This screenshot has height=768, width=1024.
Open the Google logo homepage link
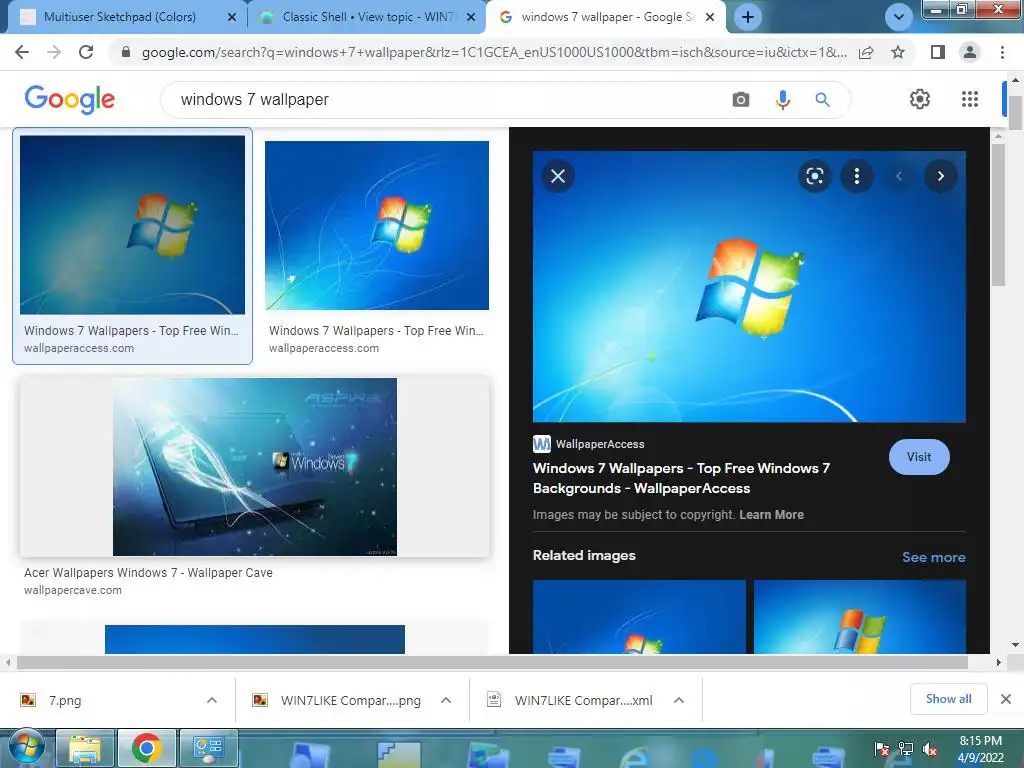[70, 99]
